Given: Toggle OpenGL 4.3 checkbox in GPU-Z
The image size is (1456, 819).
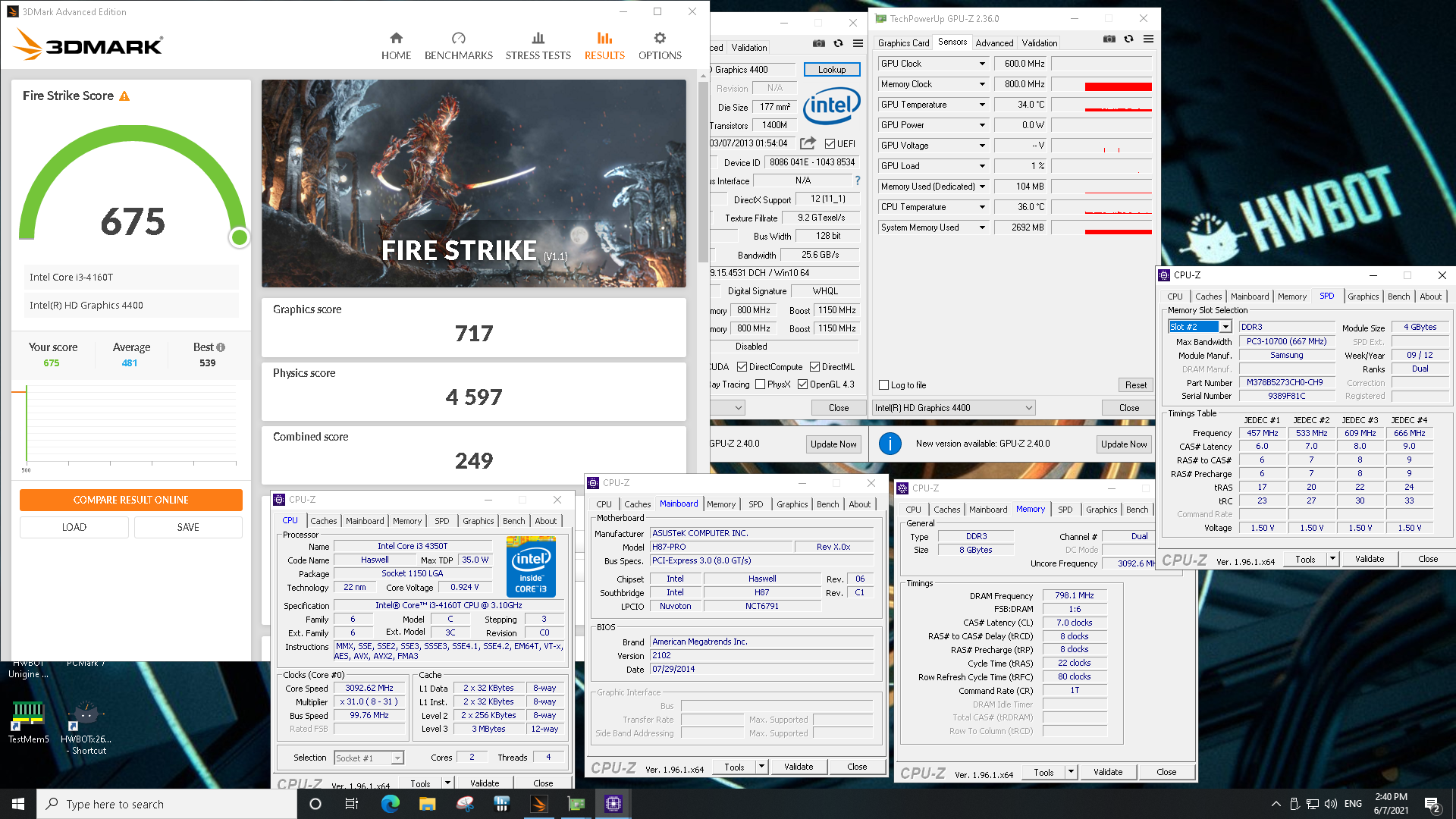Looking at the screenshot, I should [x=802, y=384].
